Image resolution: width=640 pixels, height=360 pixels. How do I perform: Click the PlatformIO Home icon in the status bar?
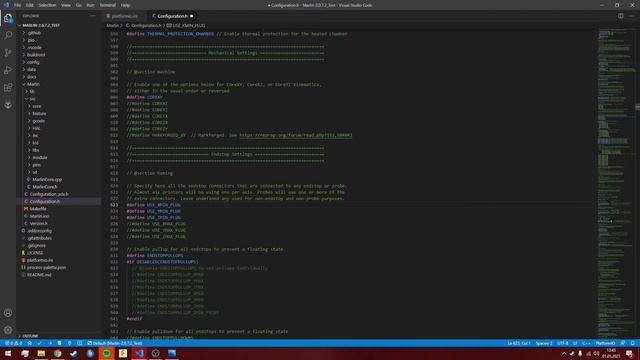click(x=29, y=343)
